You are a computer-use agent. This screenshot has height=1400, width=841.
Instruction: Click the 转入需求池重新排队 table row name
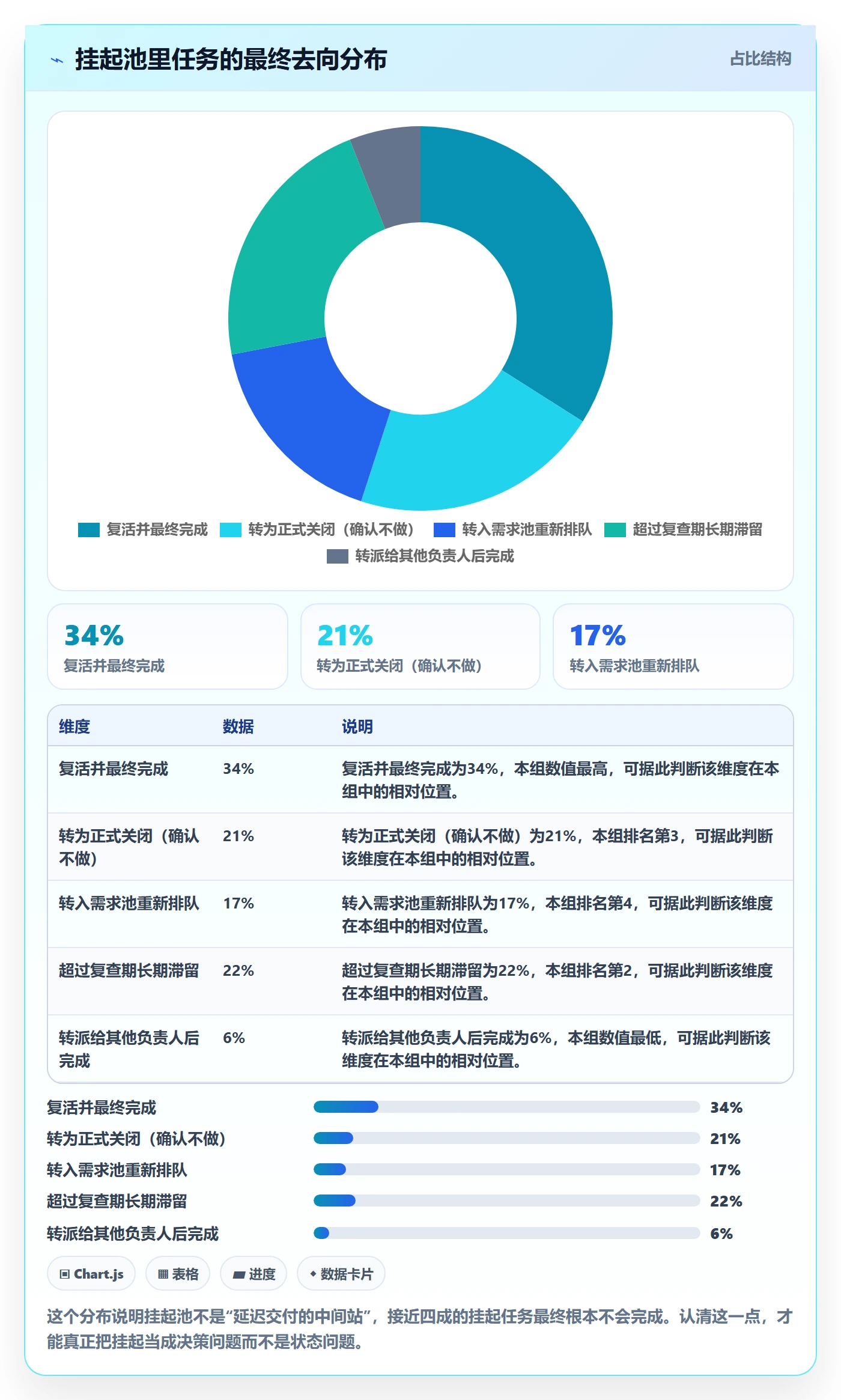pyautogui.click(x=129, y=904)
